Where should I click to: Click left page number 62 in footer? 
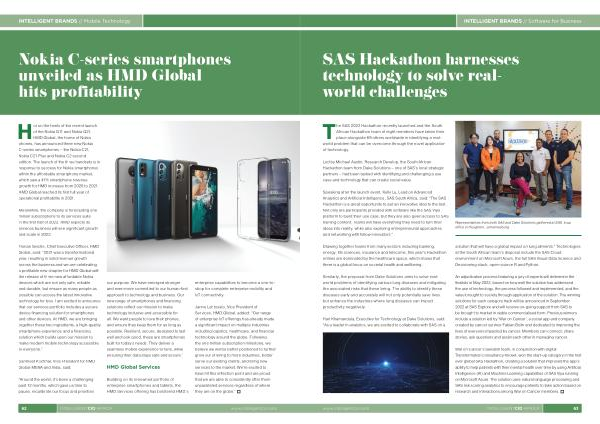[x=24, y=408]
